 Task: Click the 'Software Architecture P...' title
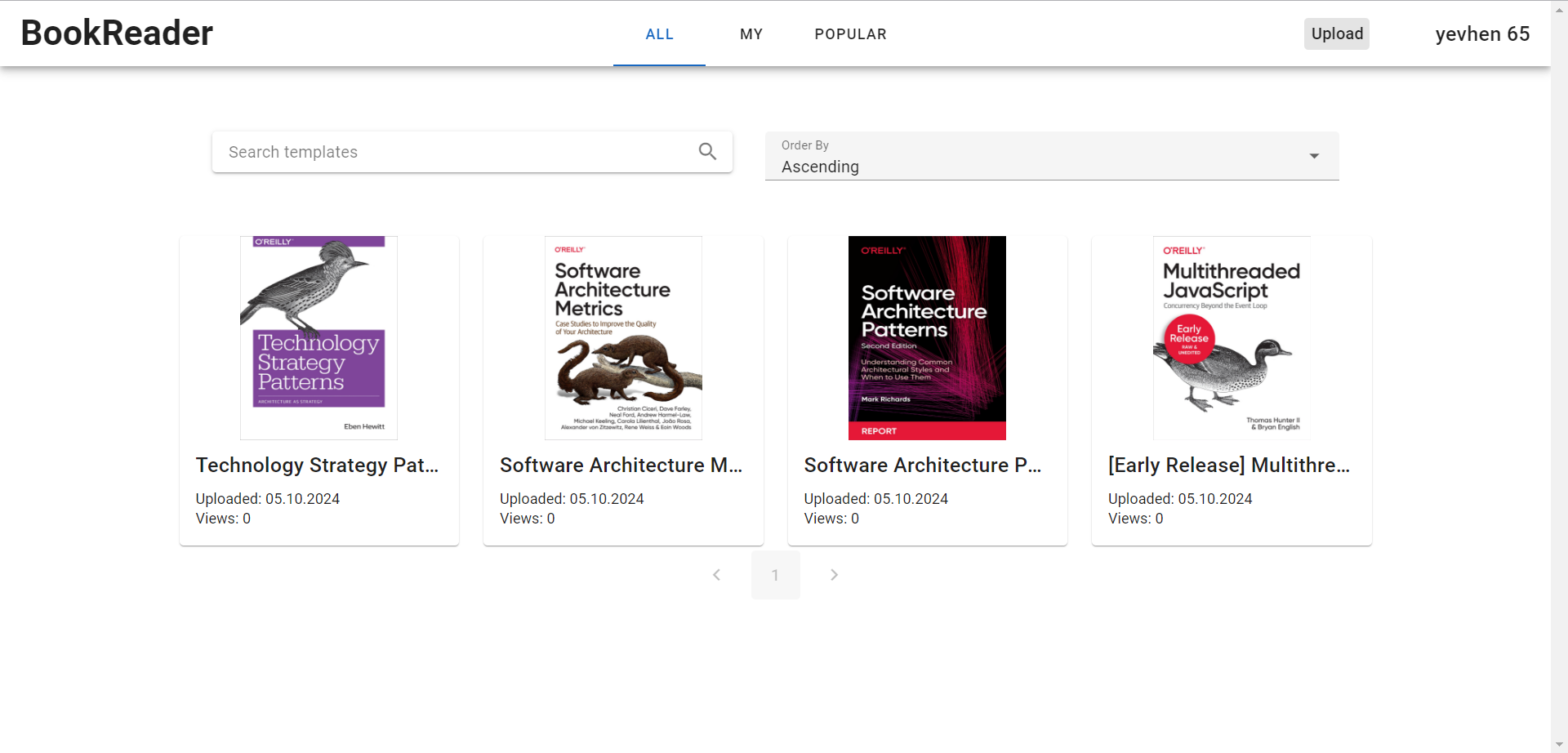pos(923,465)
